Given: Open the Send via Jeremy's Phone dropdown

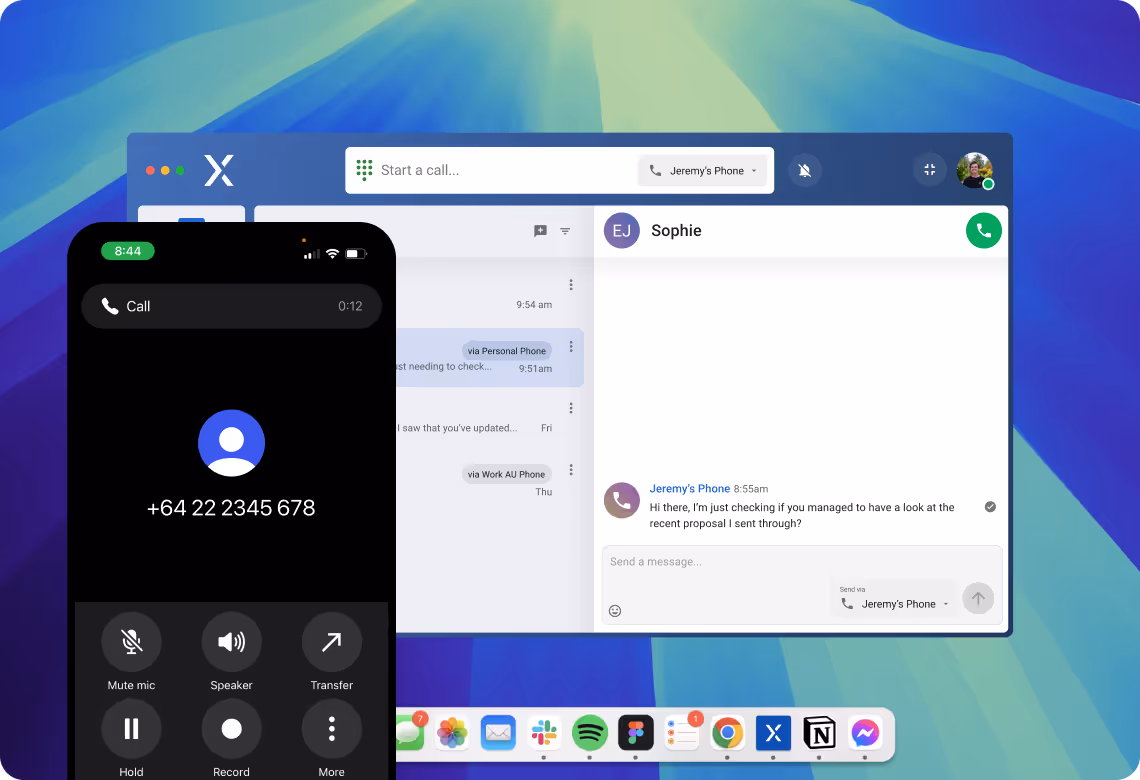Looking at the screenshot, I should tap(894, 598).
